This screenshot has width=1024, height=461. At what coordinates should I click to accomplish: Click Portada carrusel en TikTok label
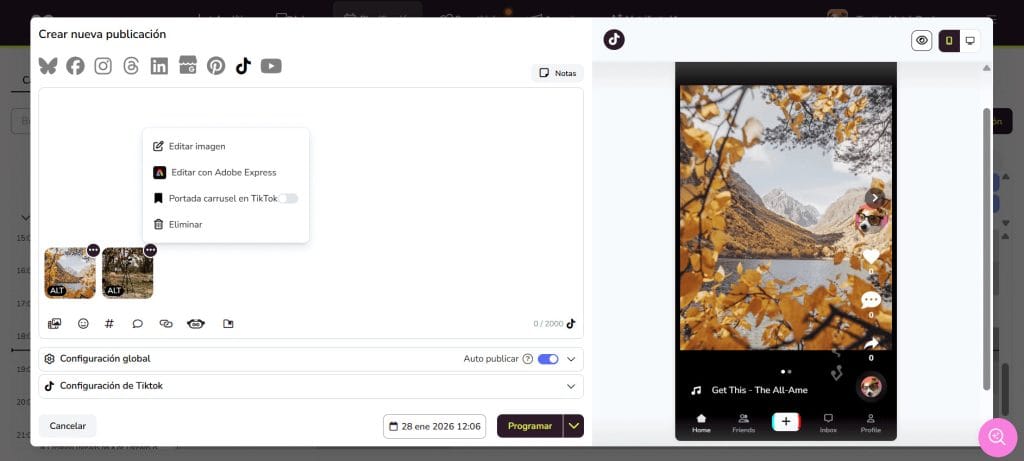coord(223,199)
